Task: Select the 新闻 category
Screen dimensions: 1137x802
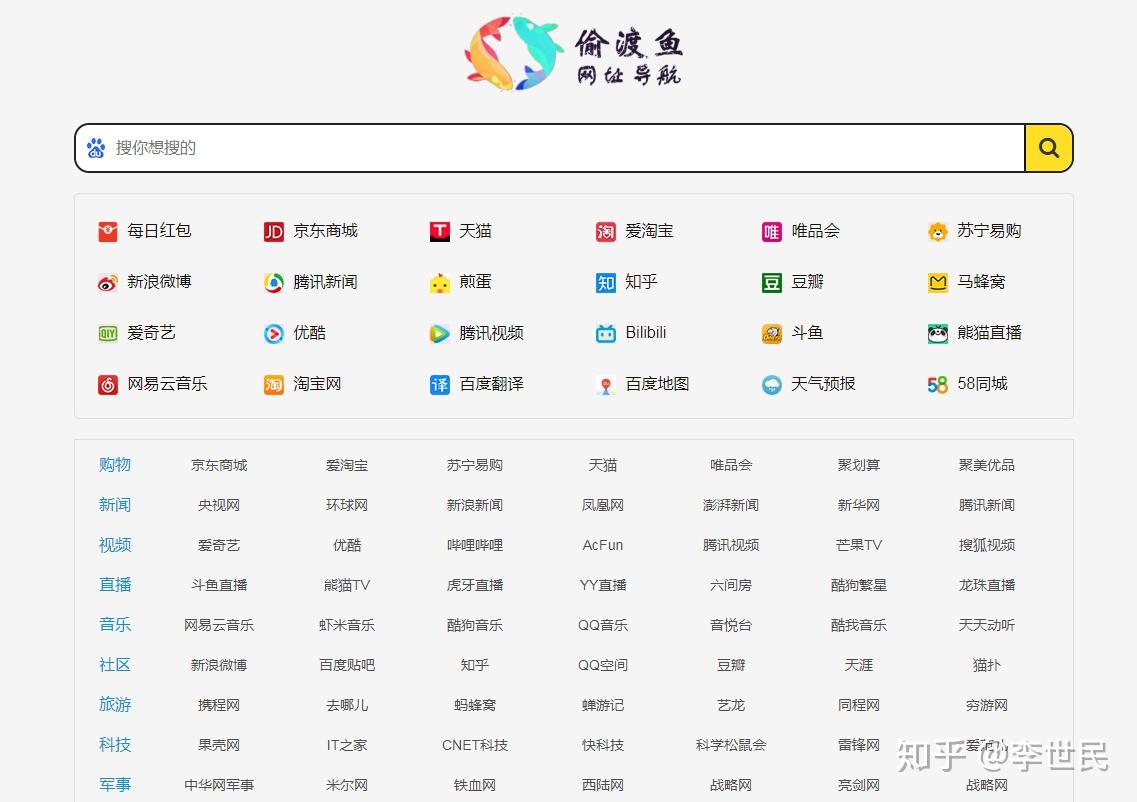Action: (x=115, y=505)
